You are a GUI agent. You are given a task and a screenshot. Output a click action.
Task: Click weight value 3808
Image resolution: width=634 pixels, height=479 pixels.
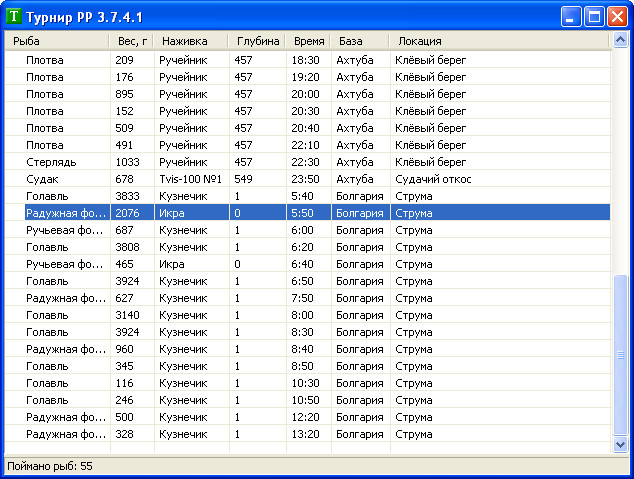127,247
